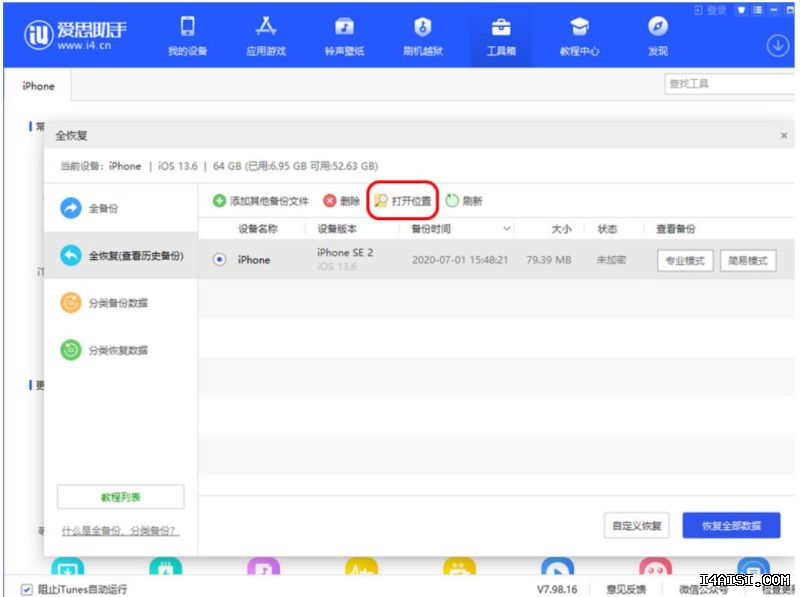Screen dimensions: 800x597
Task: Click the V7.98.16 version label
Action: pos(557,589)
